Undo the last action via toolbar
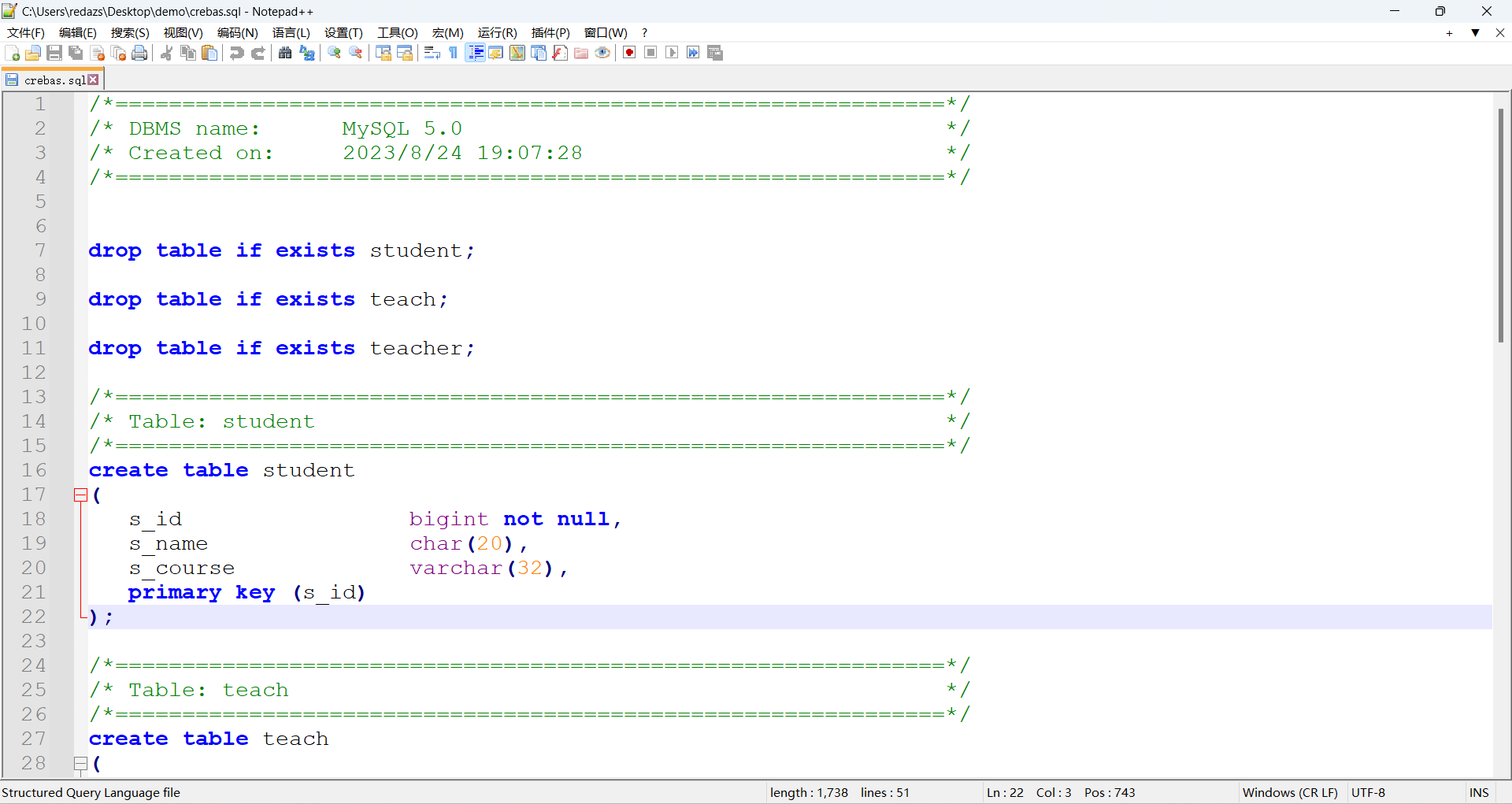 (236, 53)
